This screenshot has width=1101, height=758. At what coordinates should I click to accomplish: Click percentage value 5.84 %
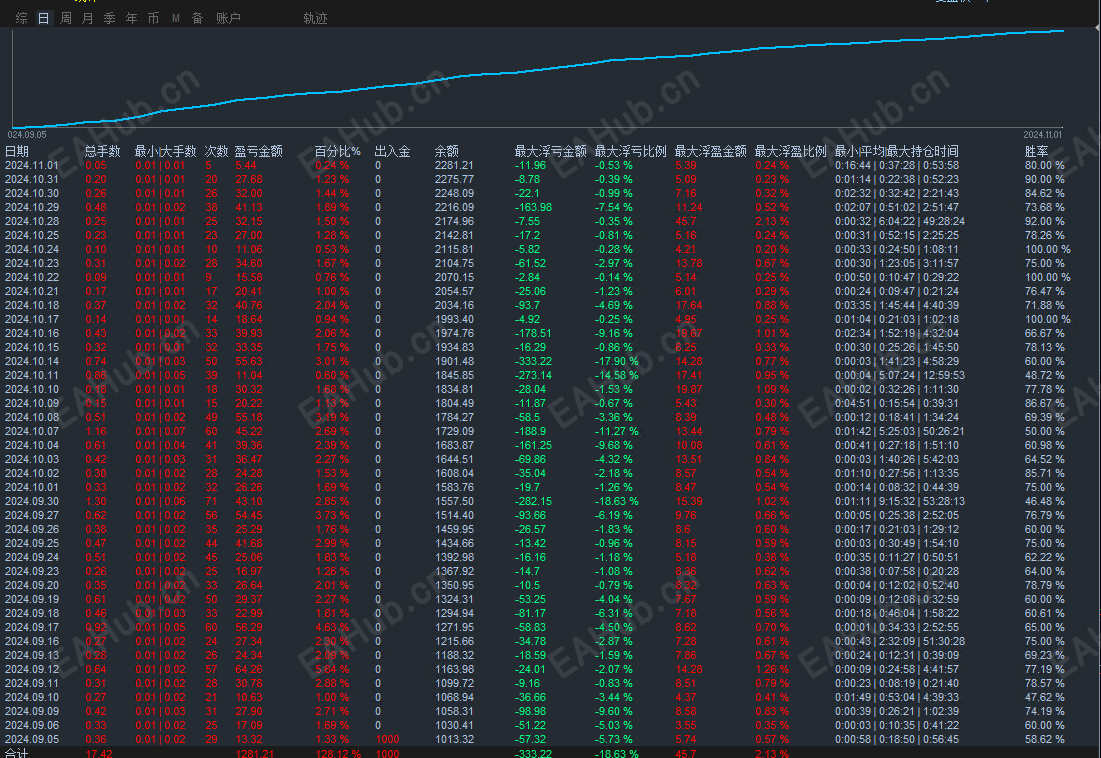332,670
